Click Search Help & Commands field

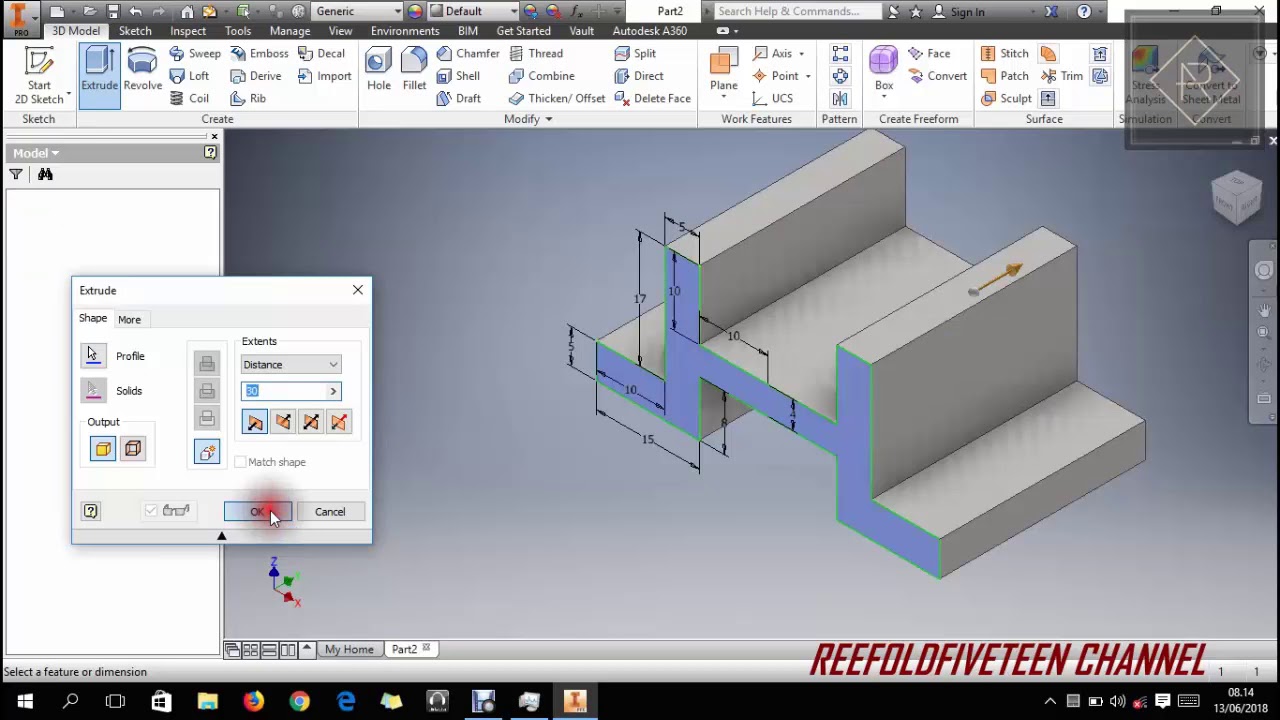[x=797, y=12]
